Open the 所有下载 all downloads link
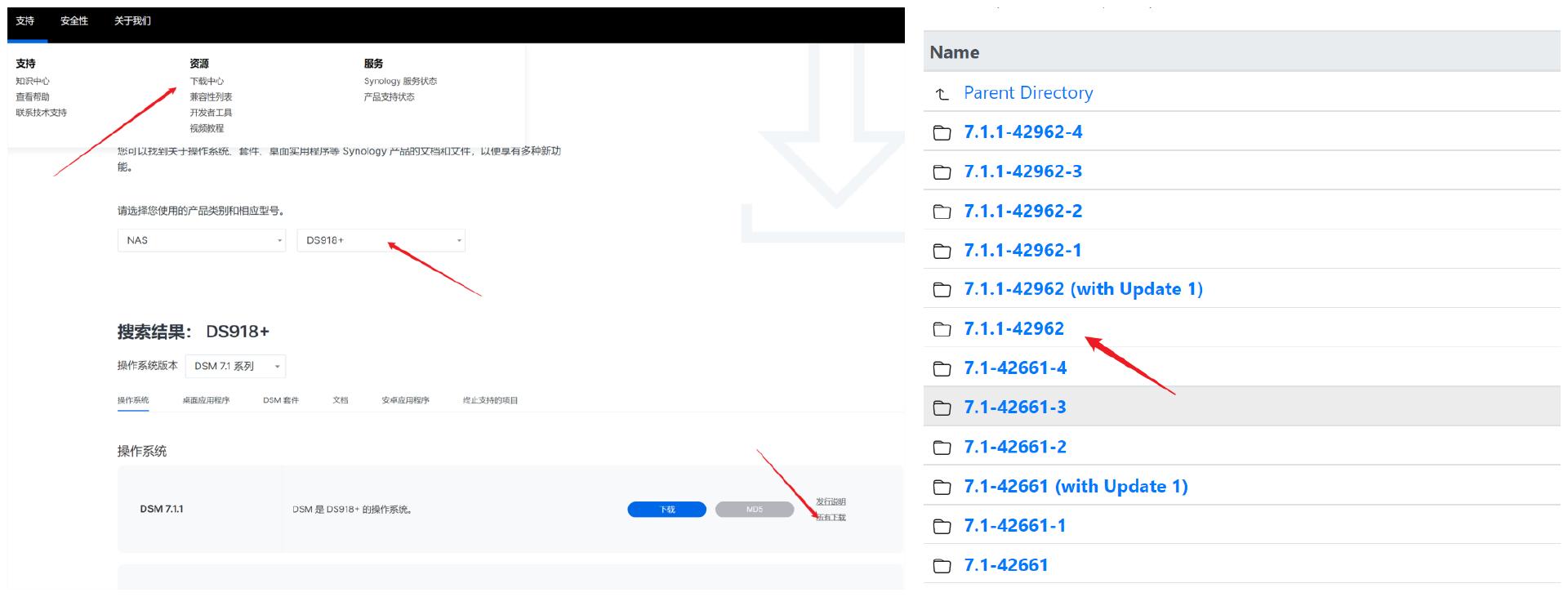This screenshot has width=1568, height=597. click(x=831, y=518)
